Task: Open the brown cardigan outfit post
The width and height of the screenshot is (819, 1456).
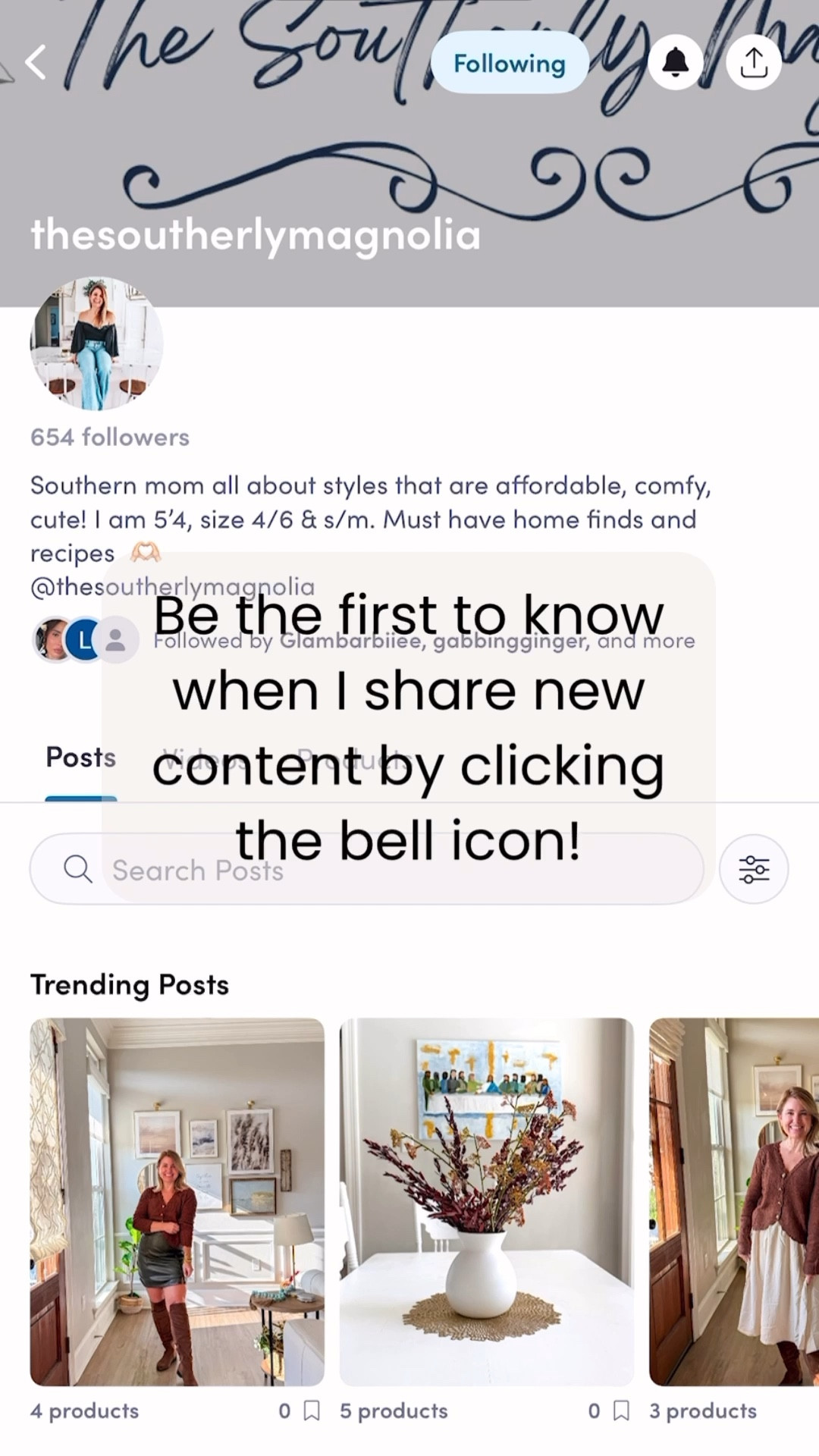Action: coord(734,1202)
